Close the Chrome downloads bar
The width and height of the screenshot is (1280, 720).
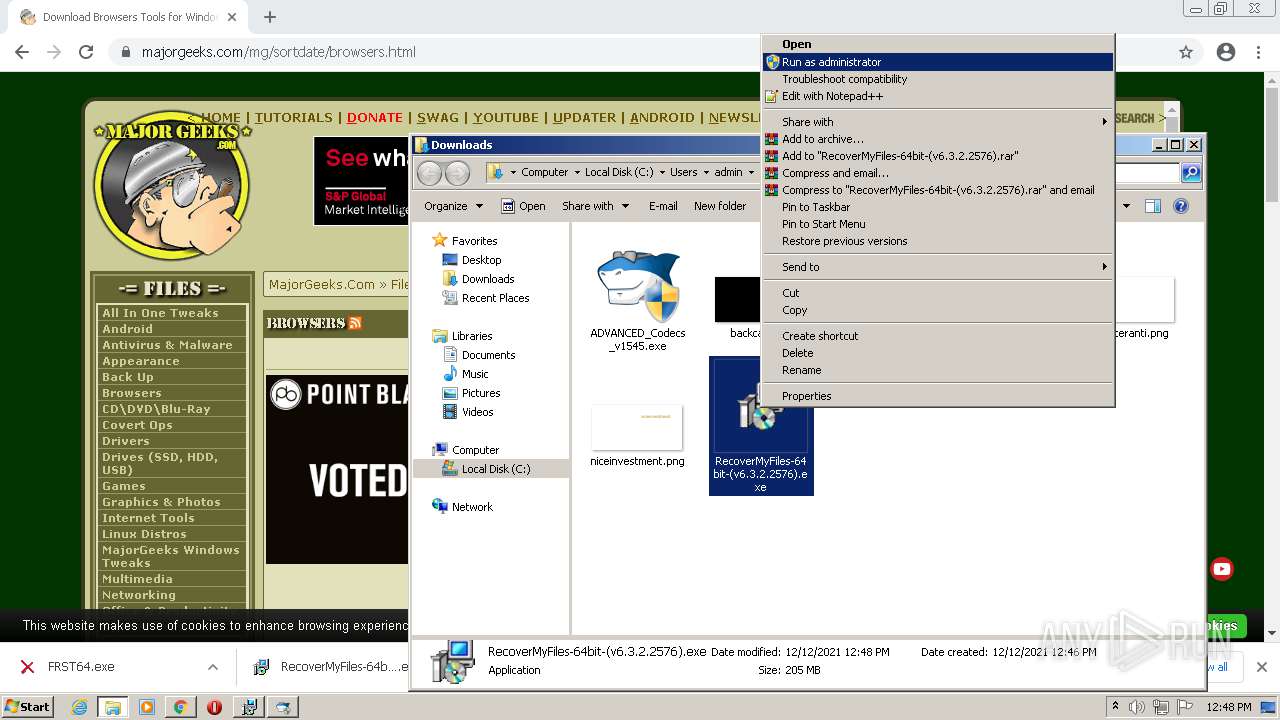tap(1262, 667)
